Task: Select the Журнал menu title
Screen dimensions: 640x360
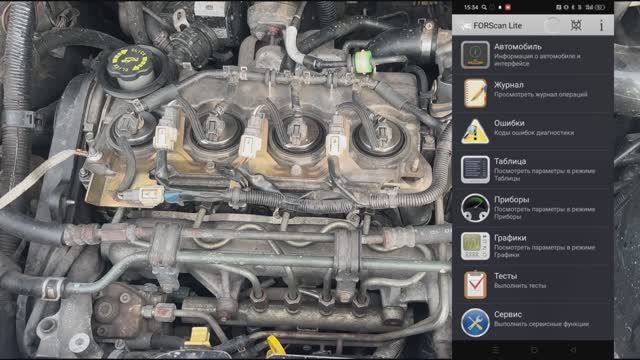Action: tap(509, 85)
